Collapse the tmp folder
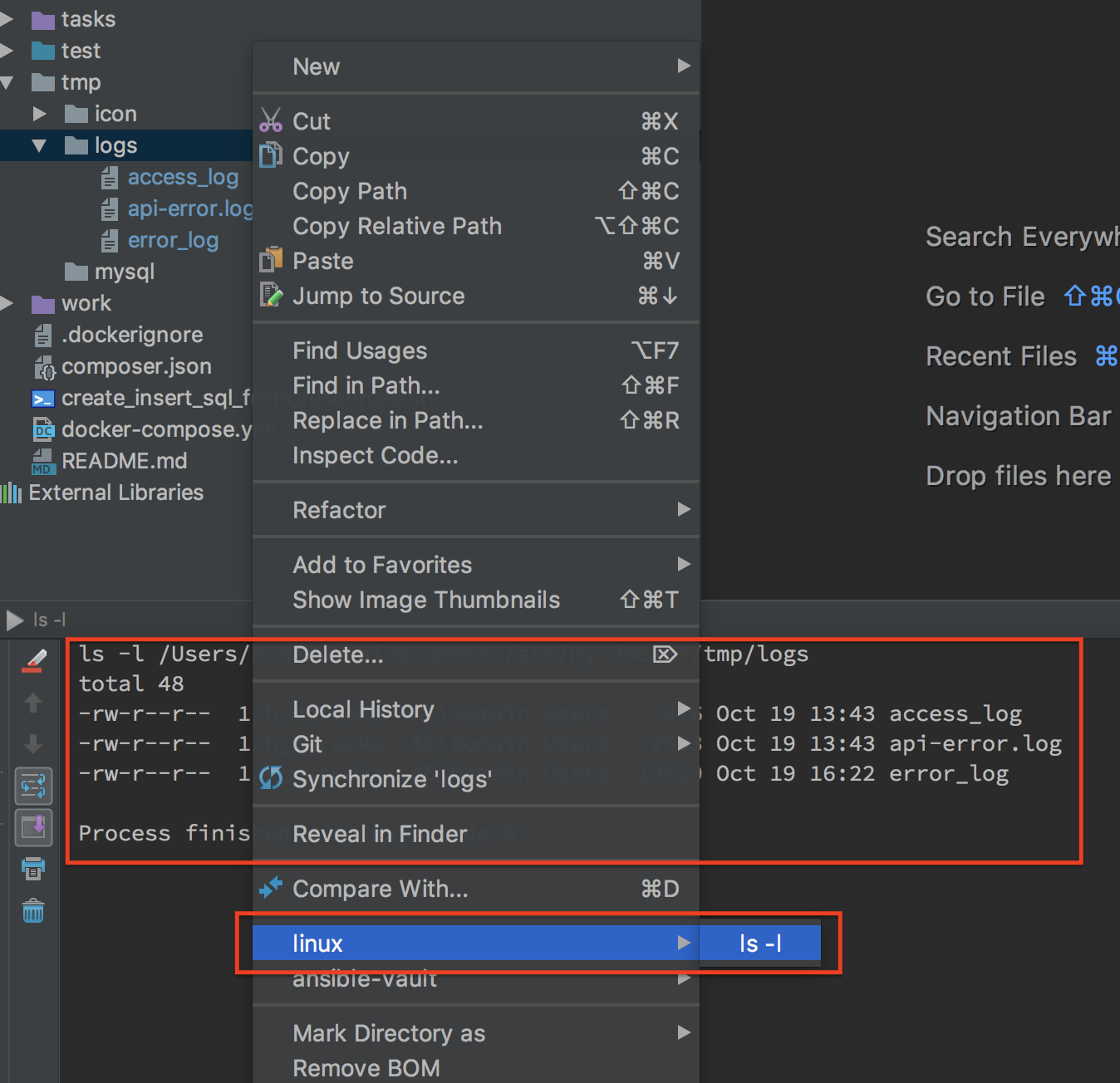Image resolution: width=1120 pixels, height=1083 pixels. [x=7, y=82]
